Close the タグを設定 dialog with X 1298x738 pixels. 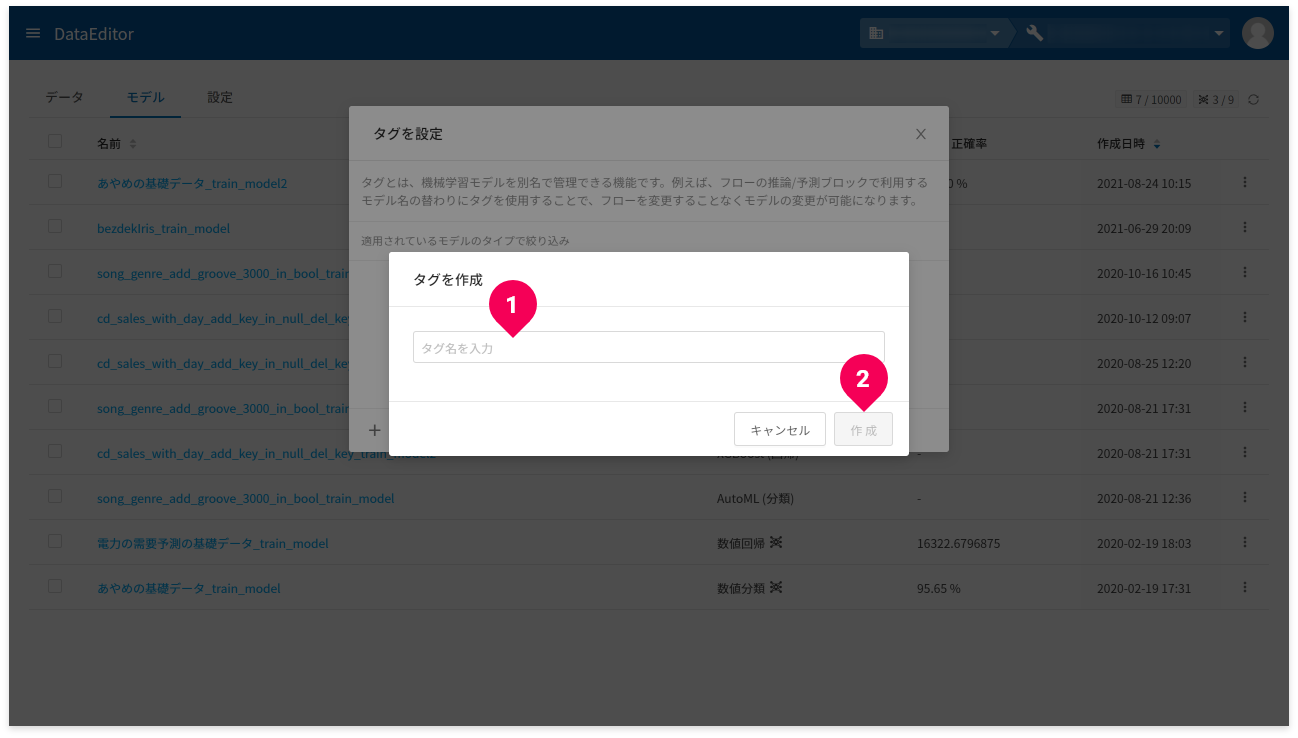coord(921,134)
